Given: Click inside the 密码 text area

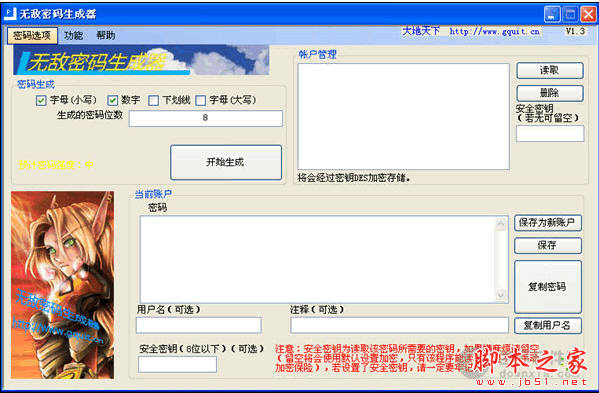Looking at the screenshot, I should (x=318, y=260).
